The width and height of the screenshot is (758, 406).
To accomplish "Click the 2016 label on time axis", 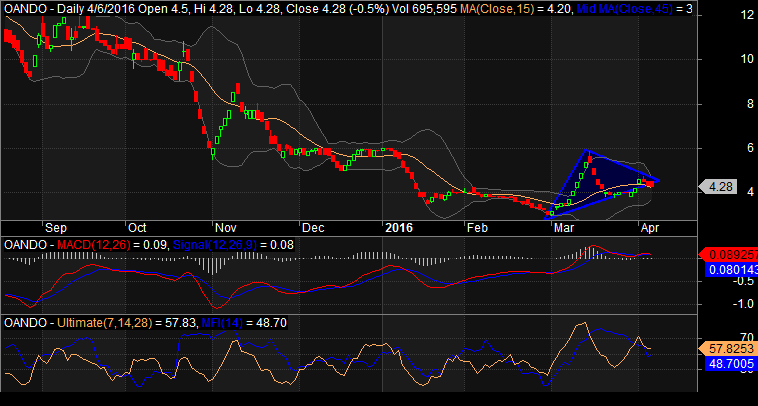I will tap(399, 228).
